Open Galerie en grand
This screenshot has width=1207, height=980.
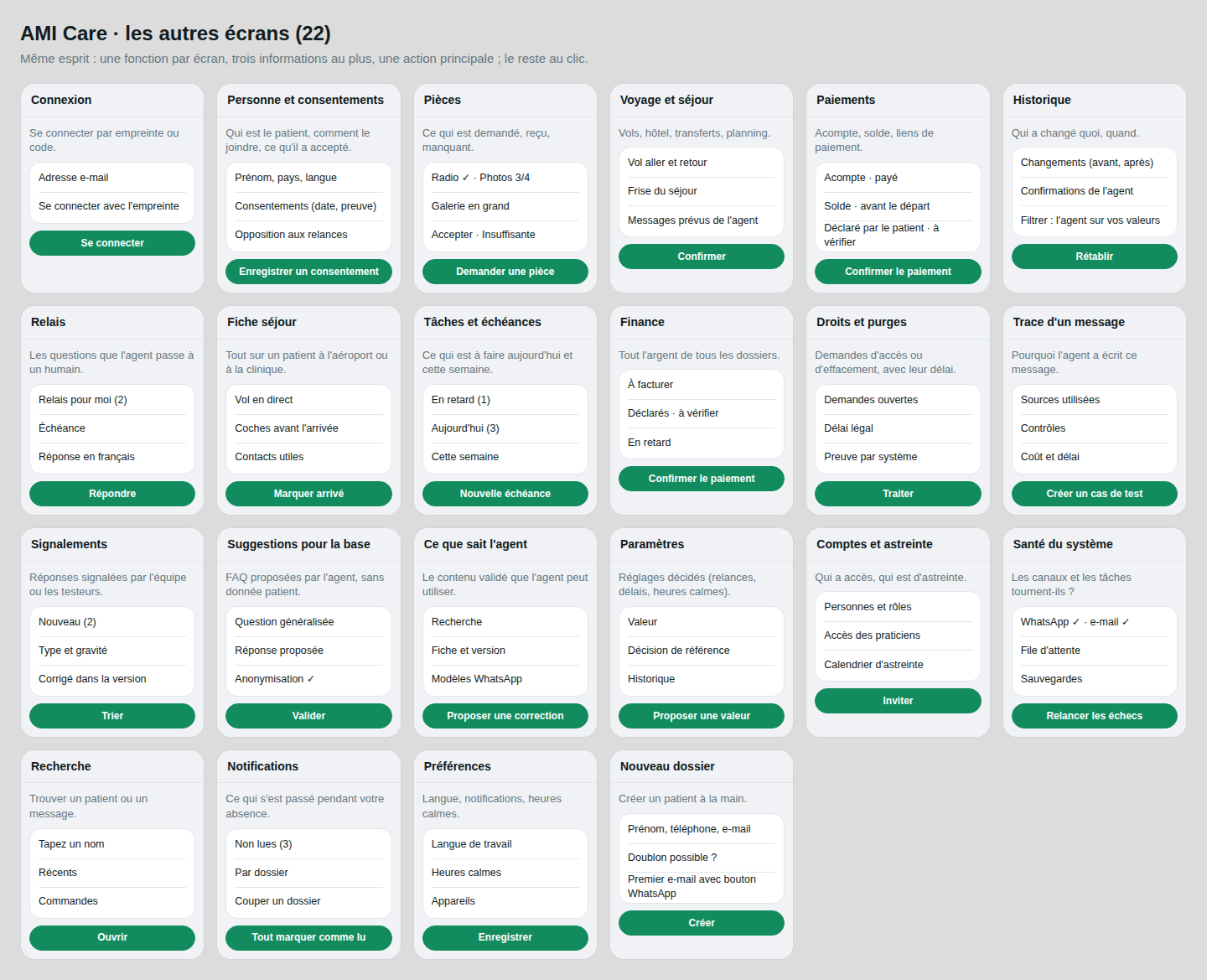pyautogui.click(x=505, y=206)
